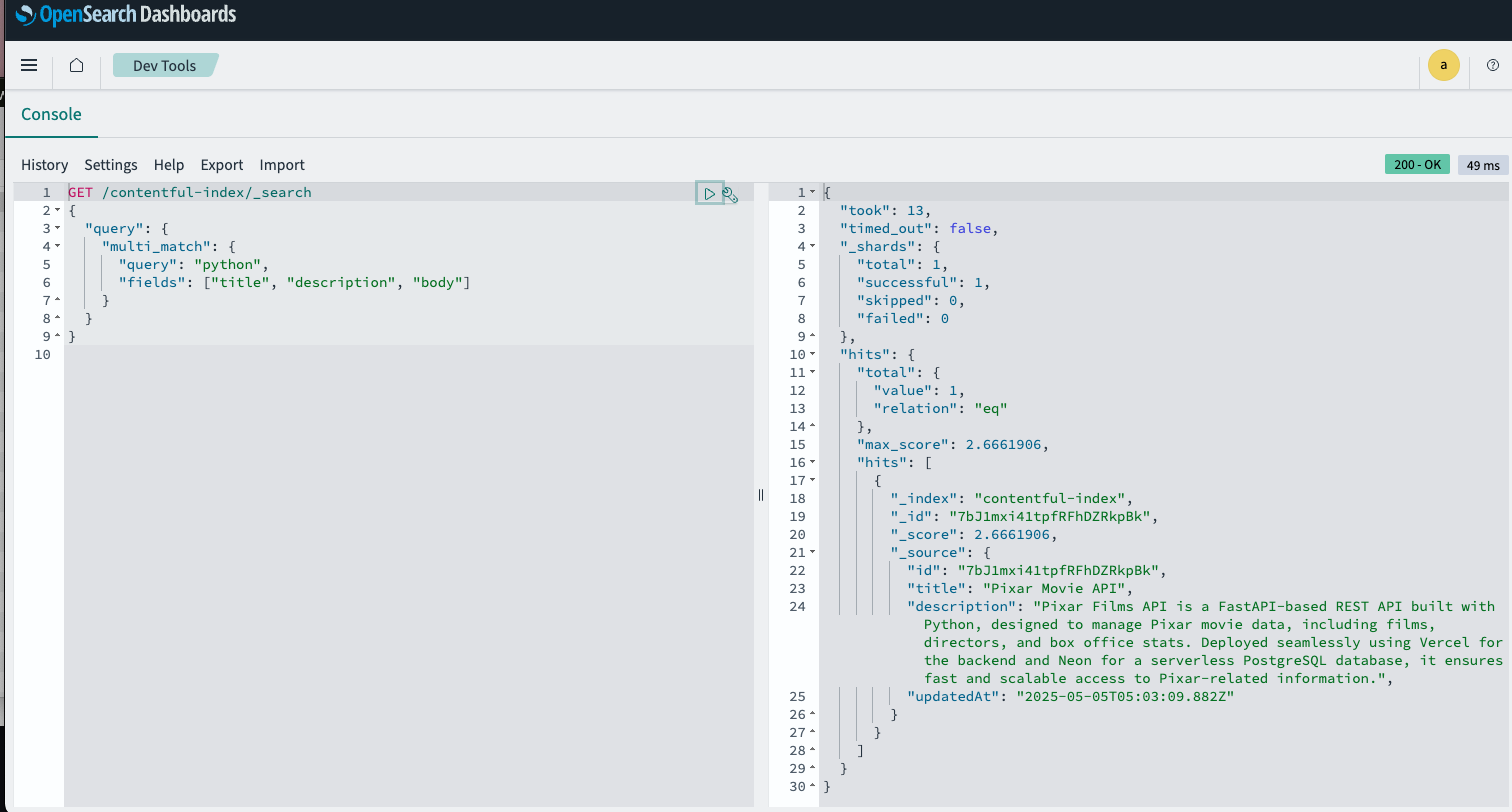Open the help question-mark icon
This screenshot has height=812, width=1512.
point(1494,65)
